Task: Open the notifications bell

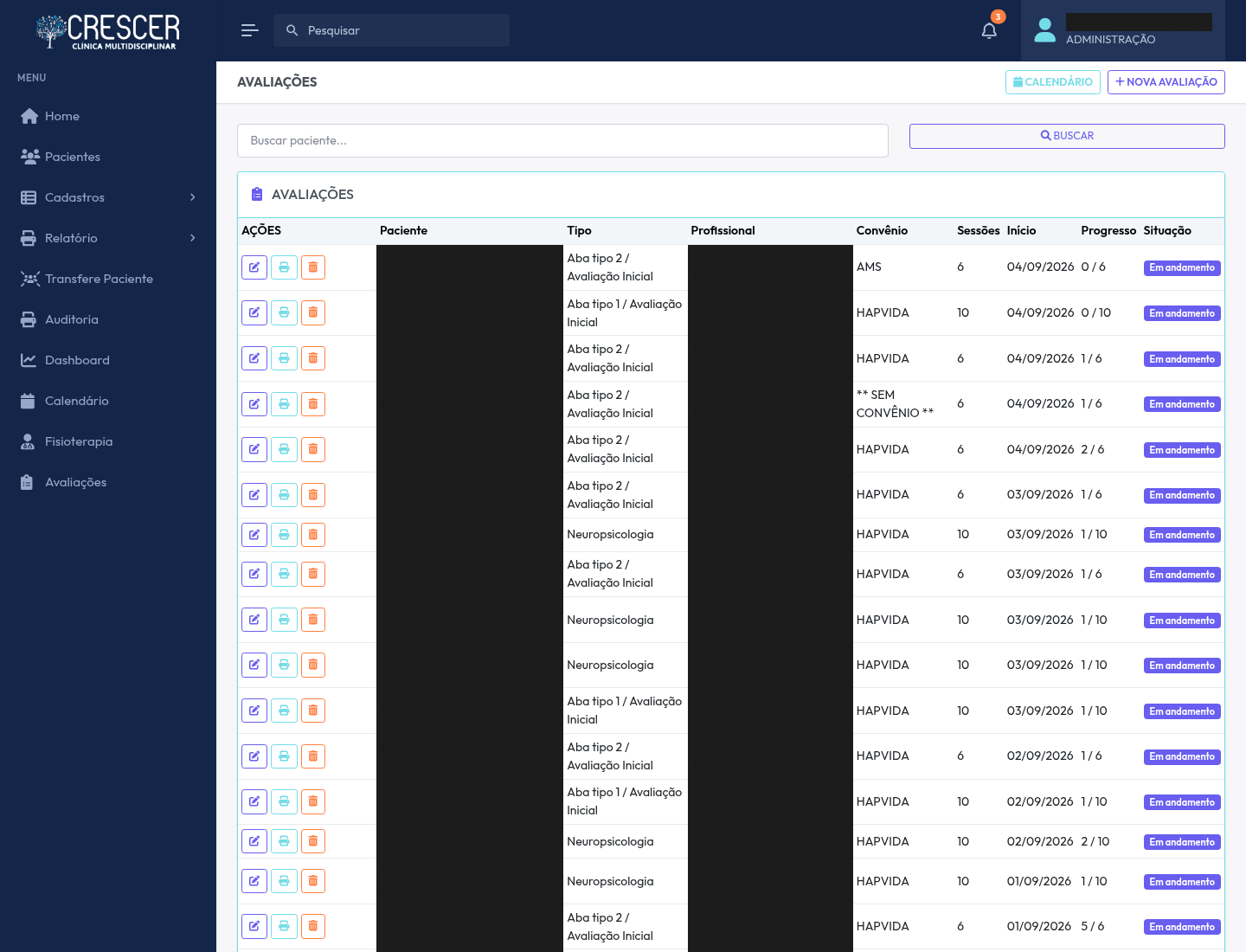Action: (x=989, y=30)
